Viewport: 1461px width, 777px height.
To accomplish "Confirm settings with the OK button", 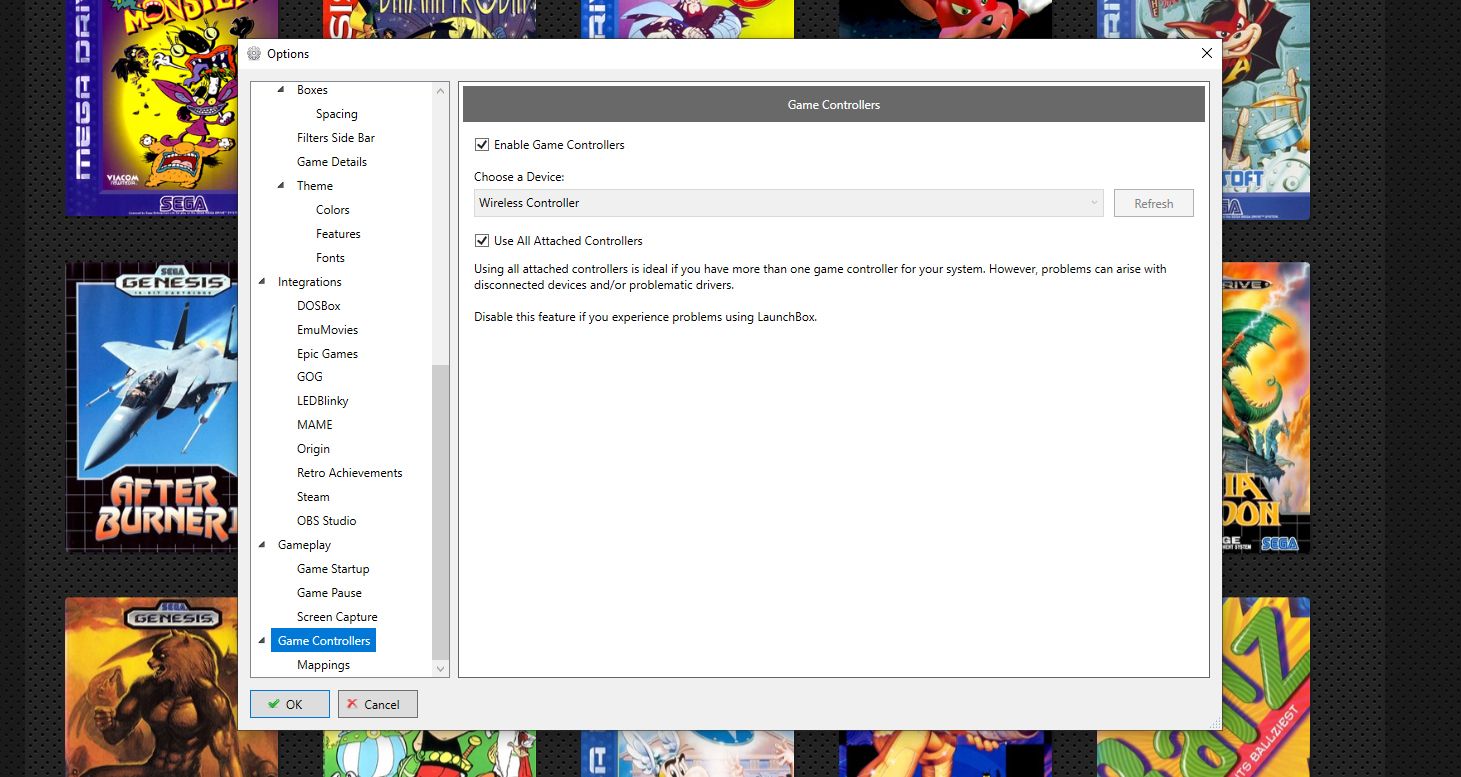I will pos(290,704).
